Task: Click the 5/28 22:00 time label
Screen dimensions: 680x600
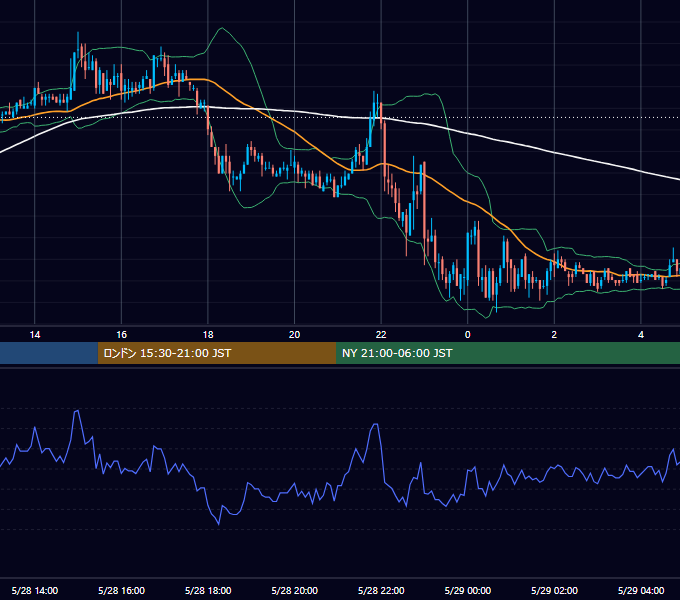Action: (381, 590)
